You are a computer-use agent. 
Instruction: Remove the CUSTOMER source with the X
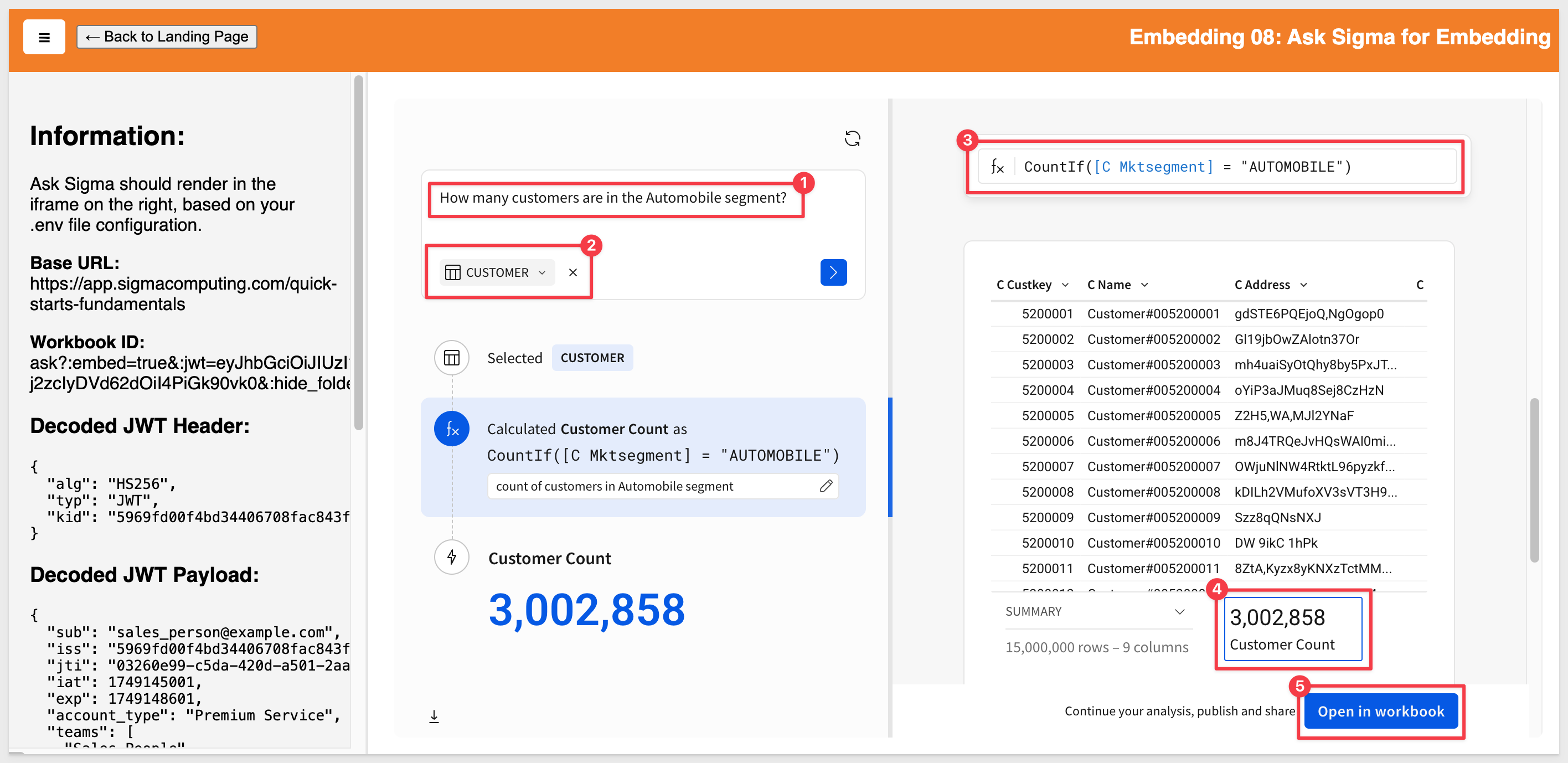point(573,272)
